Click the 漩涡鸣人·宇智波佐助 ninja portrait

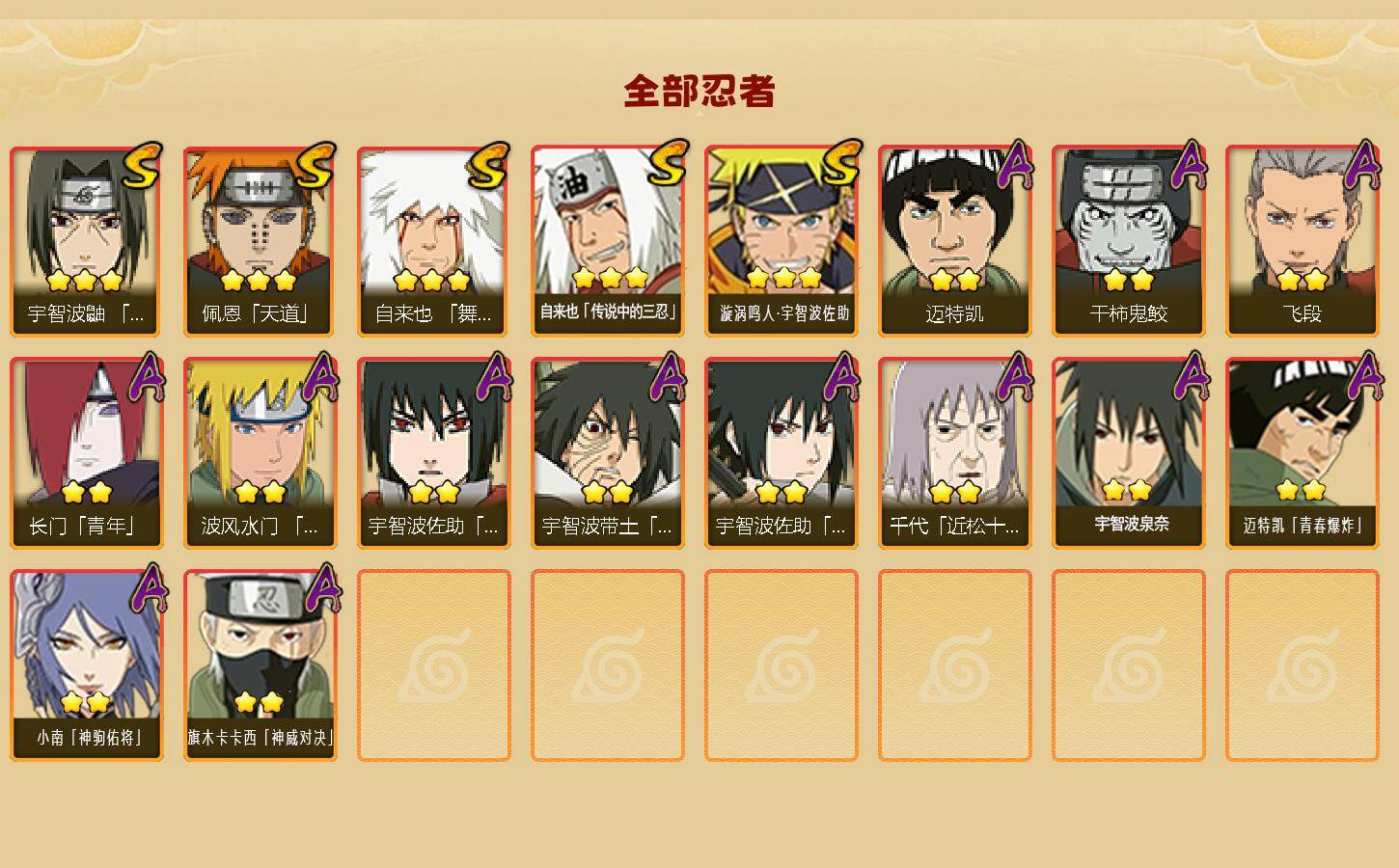tap(781, 241)
